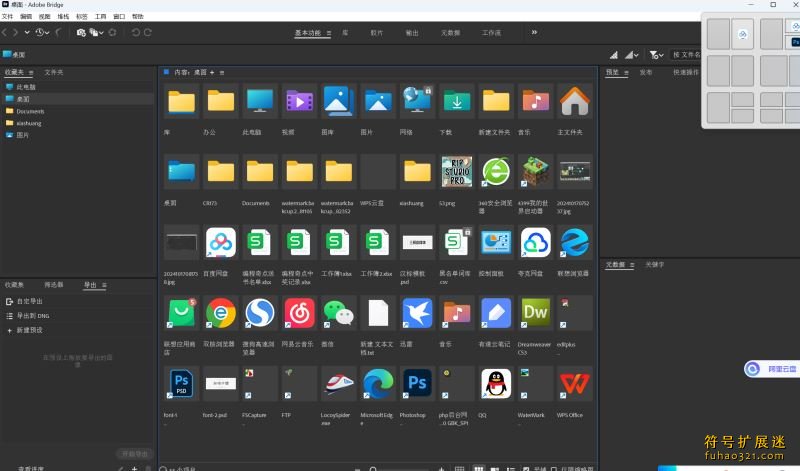The image size is (800, 471).
Task: Open the 工具 menu
Action: coord(101,16)
